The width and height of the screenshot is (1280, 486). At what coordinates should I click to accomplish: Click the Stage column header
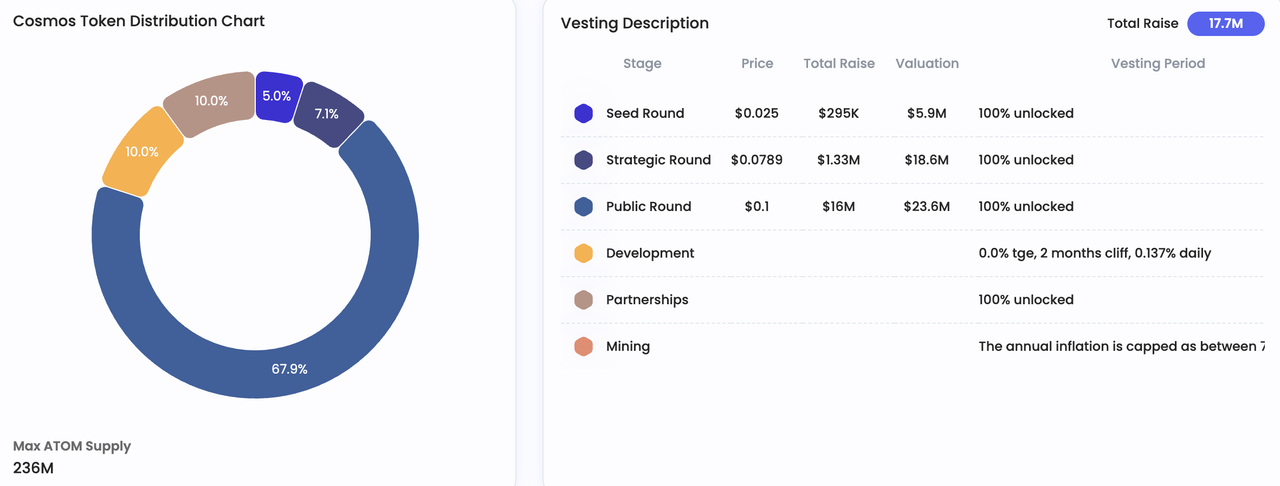642,63
